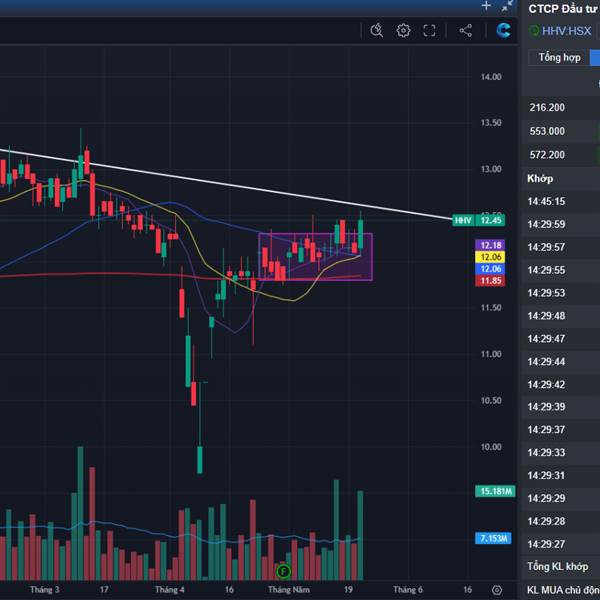Click the 216.200 volume value
The width and height of the screenshot is (600, 600).
pos(547,108)
